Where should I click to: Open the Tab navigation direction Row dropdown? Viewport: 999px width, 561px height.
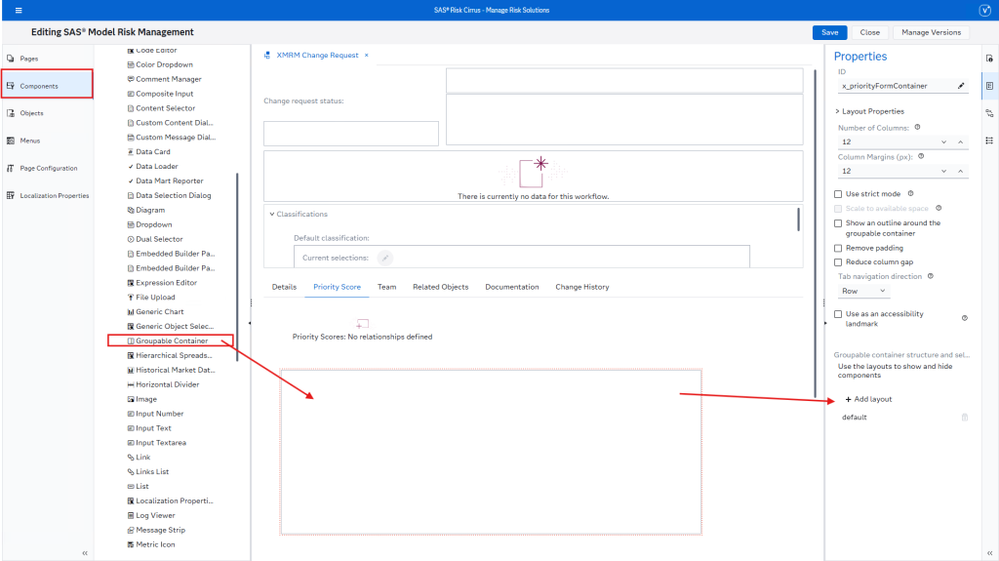(x=863, y=291)
